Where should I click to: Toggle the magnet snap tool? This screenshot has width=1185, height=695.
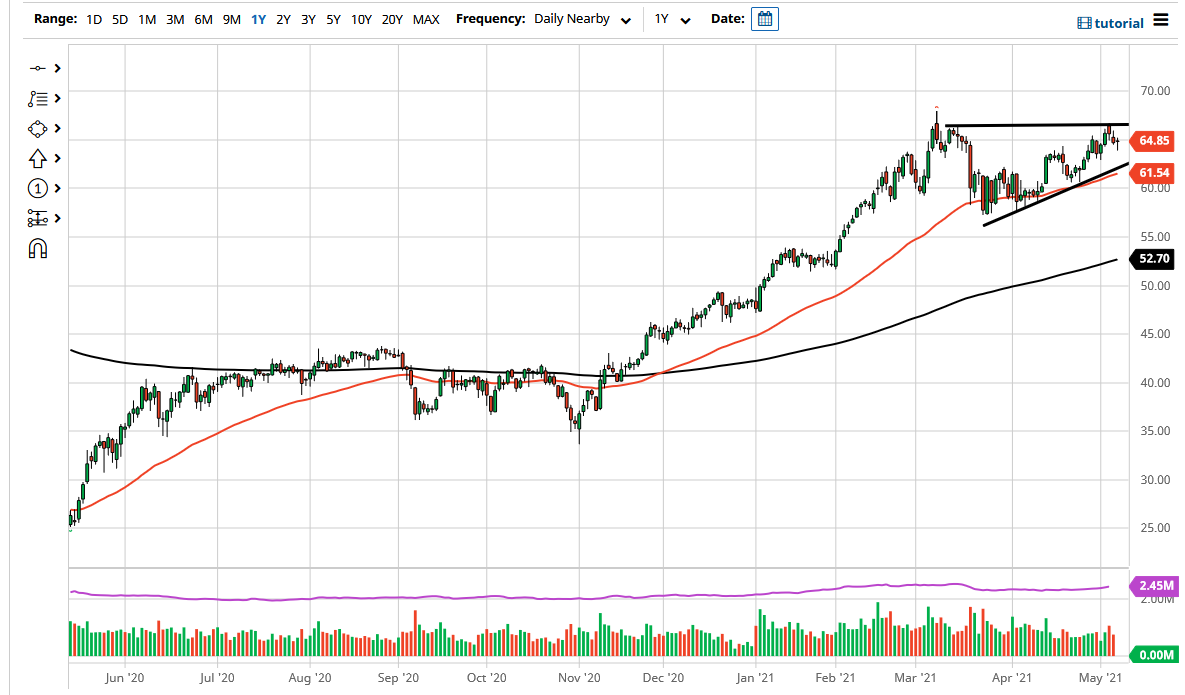(37, 247)
